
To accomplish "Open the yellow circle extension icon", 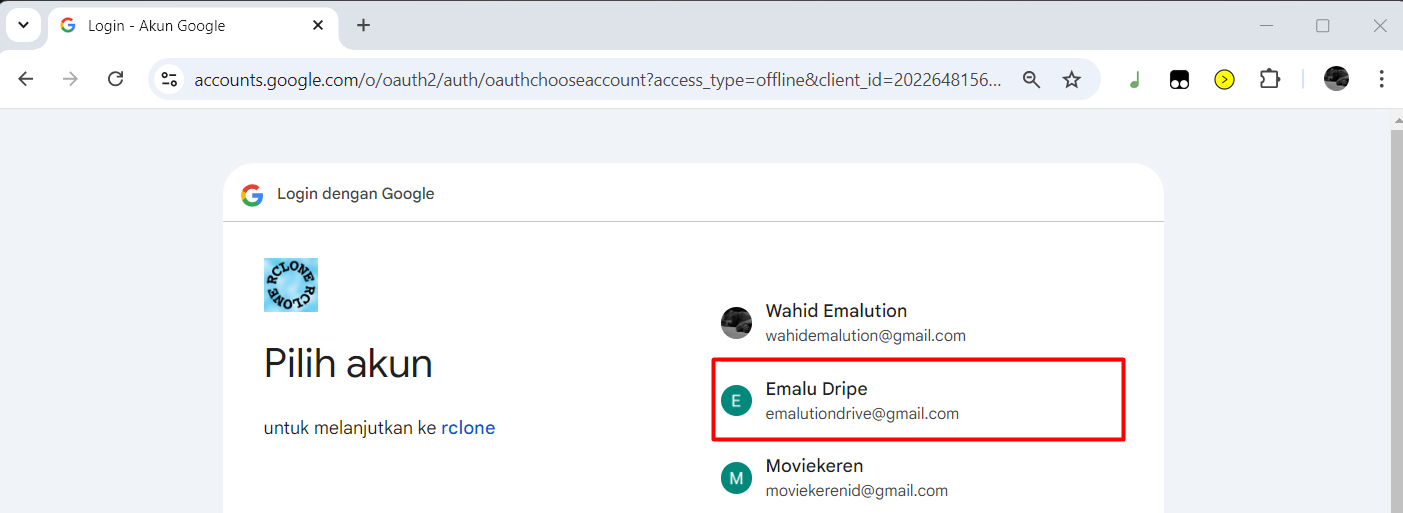I will [1224, 80].
